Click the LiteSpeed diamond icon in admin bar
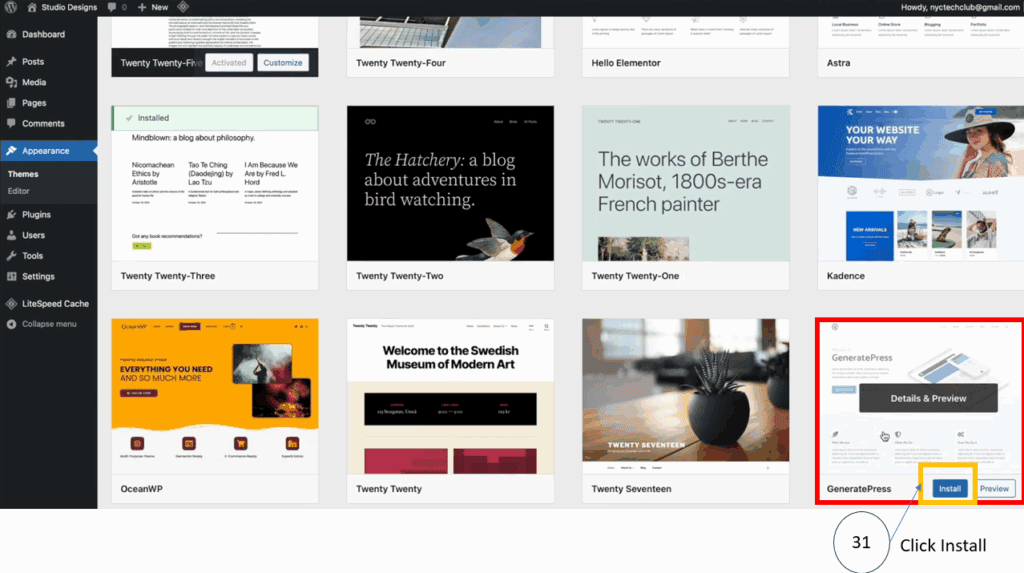 pos(183,7)
